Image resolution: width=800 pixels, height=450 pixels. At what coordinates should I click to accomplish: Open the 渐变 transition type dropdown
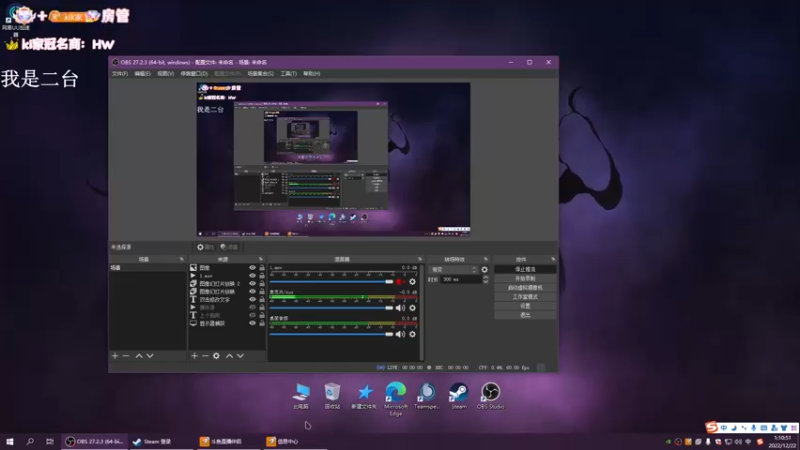pos(454,269)
